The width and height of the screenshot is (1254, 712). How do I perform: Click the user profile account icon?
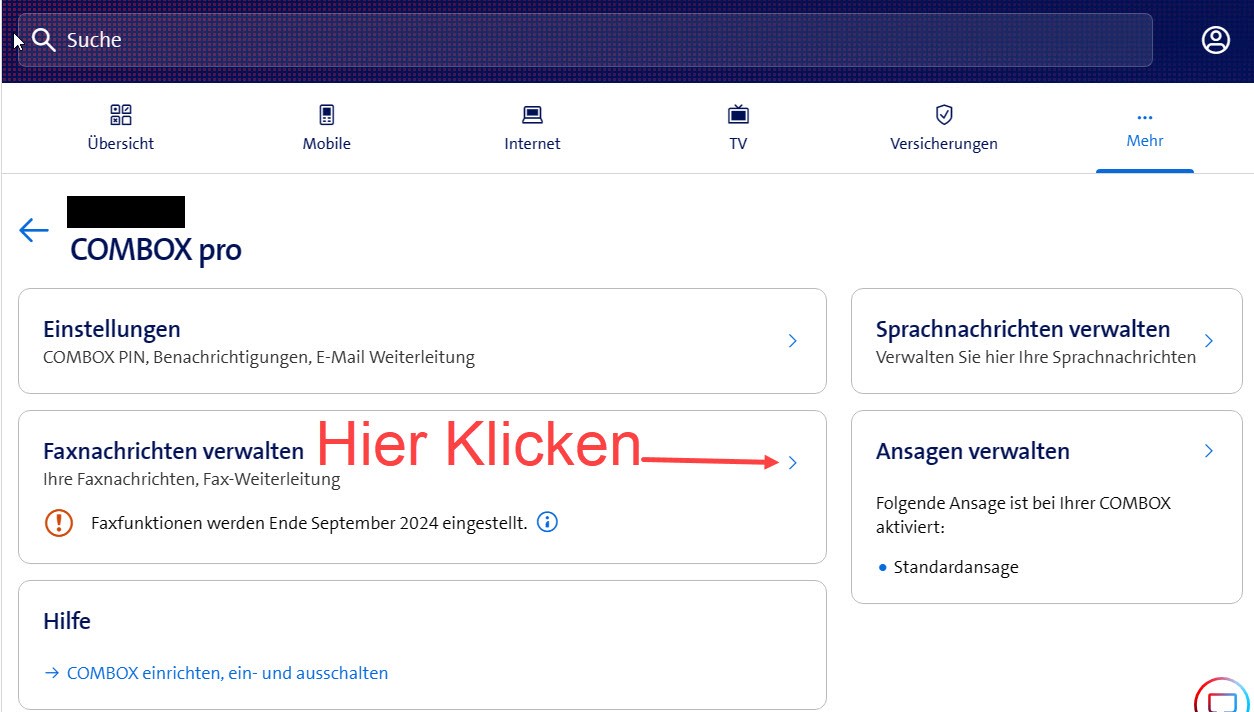[x=1215, y=40]
